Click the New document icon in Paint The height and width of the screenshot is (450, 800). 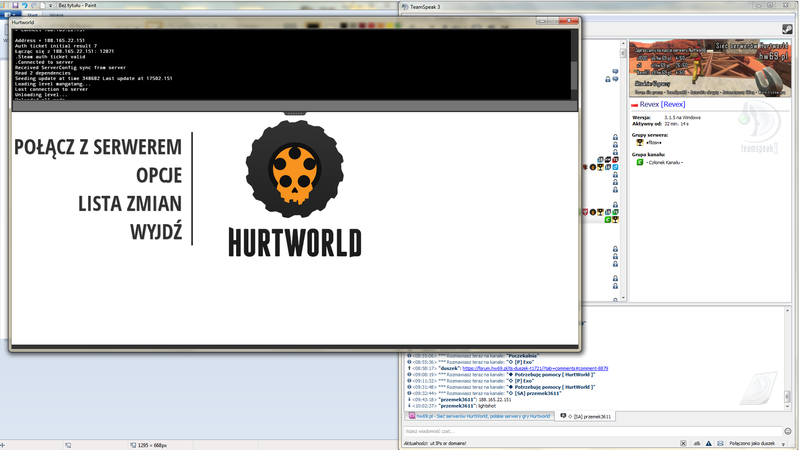coord(42,5)
